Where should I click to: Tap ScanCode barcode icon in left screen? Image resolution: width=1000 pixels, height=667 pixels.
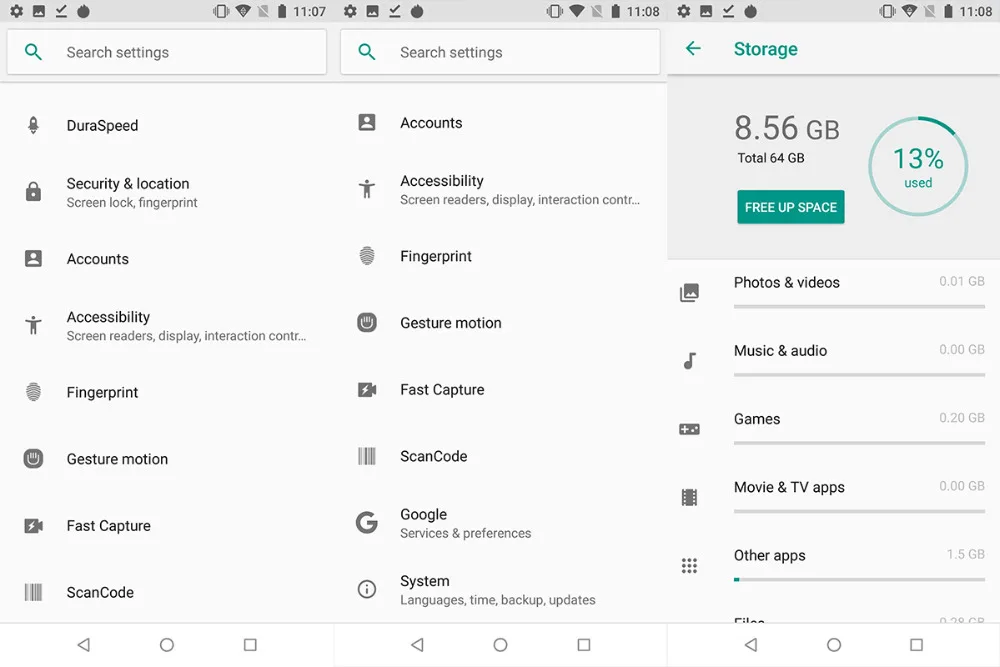33,592
